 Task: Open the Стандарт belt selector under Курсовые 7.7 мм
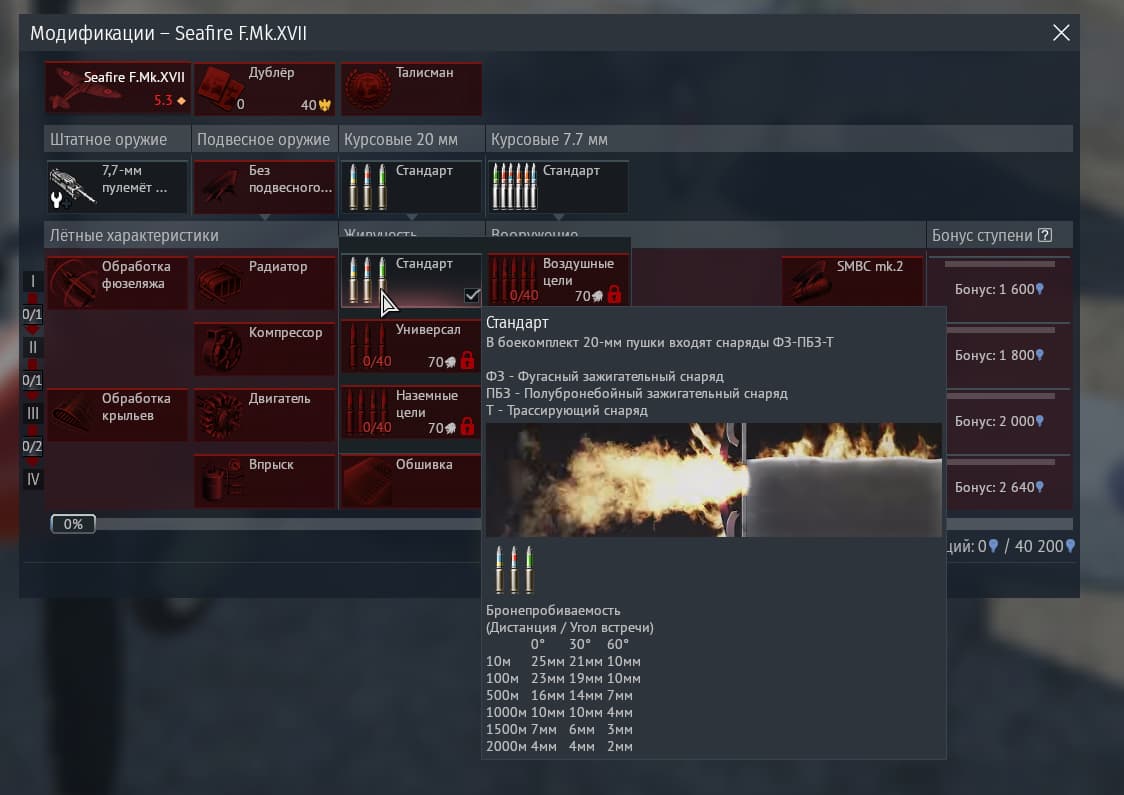click(x=558, y=187)
